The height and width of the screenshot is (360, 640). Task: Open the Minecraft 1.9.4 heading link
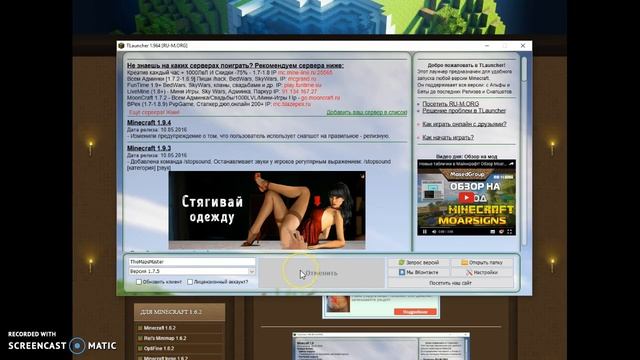coord(149,122)
